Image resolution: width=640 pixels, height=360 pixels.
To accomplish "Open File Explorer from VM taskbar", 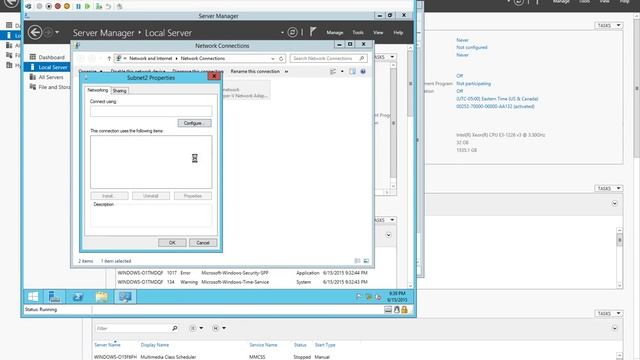I will pos(102,297).
